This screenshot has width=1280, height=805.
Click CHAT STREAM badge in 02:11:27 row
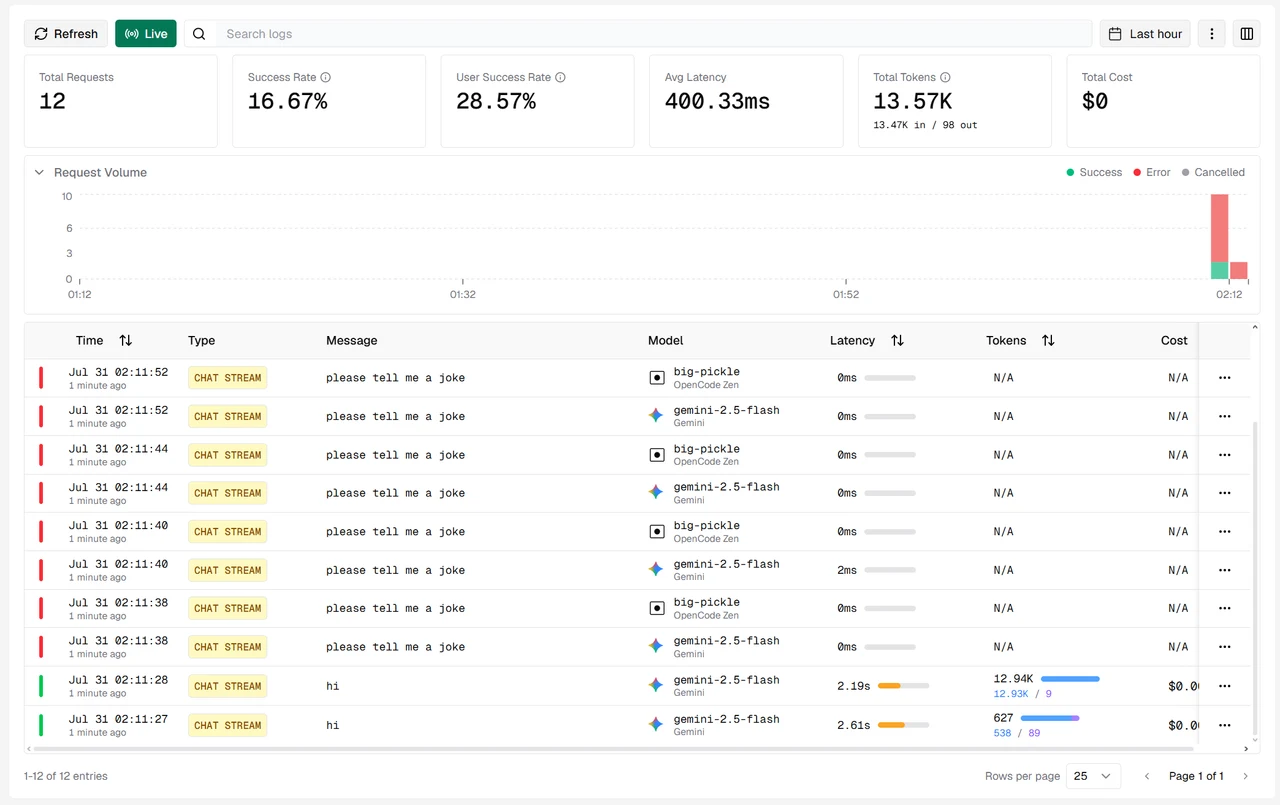point(227,725)
